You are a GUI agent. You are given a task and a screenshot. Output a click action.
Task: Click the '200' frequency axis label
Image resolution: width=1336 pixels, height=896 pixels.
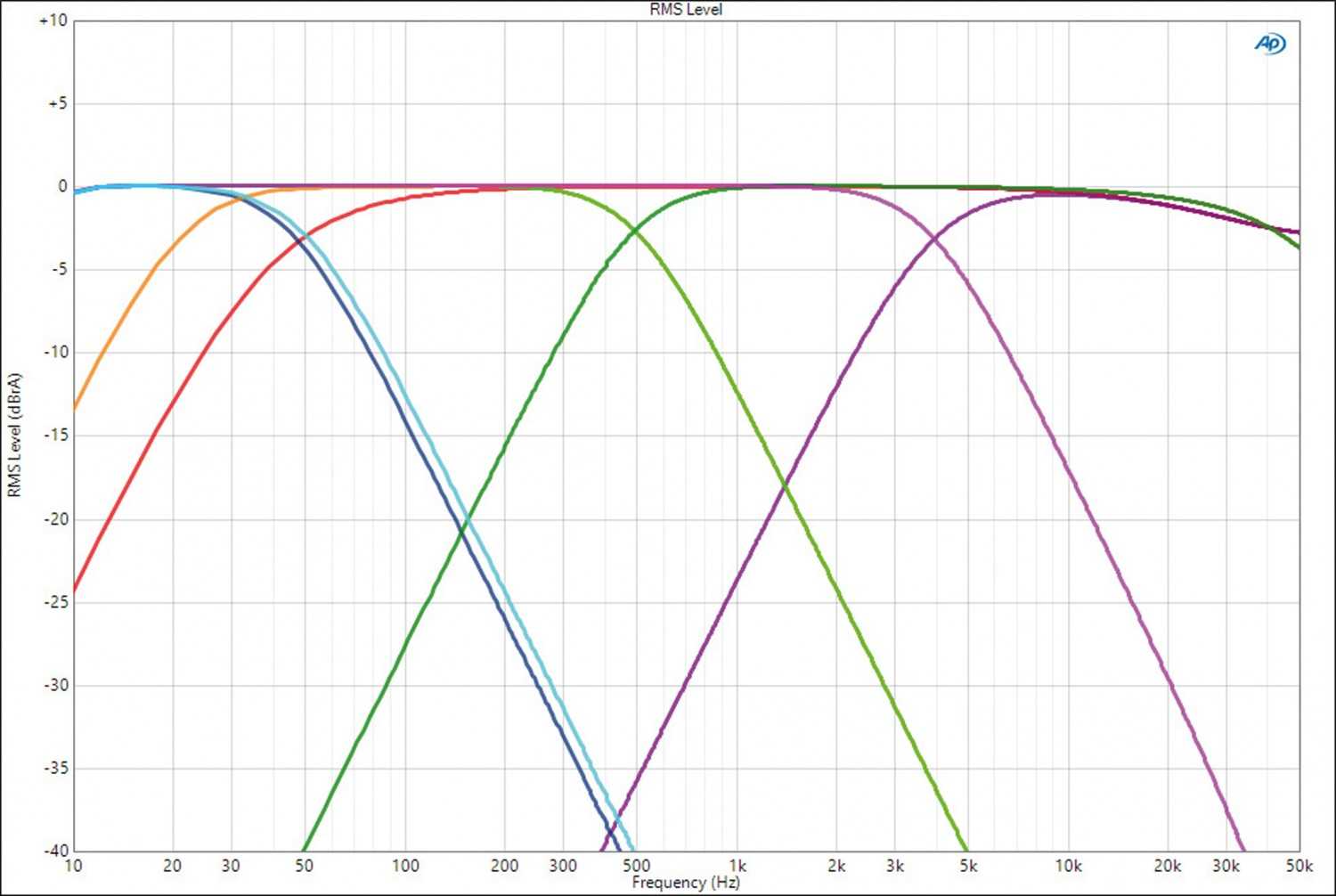coord(505,866)
